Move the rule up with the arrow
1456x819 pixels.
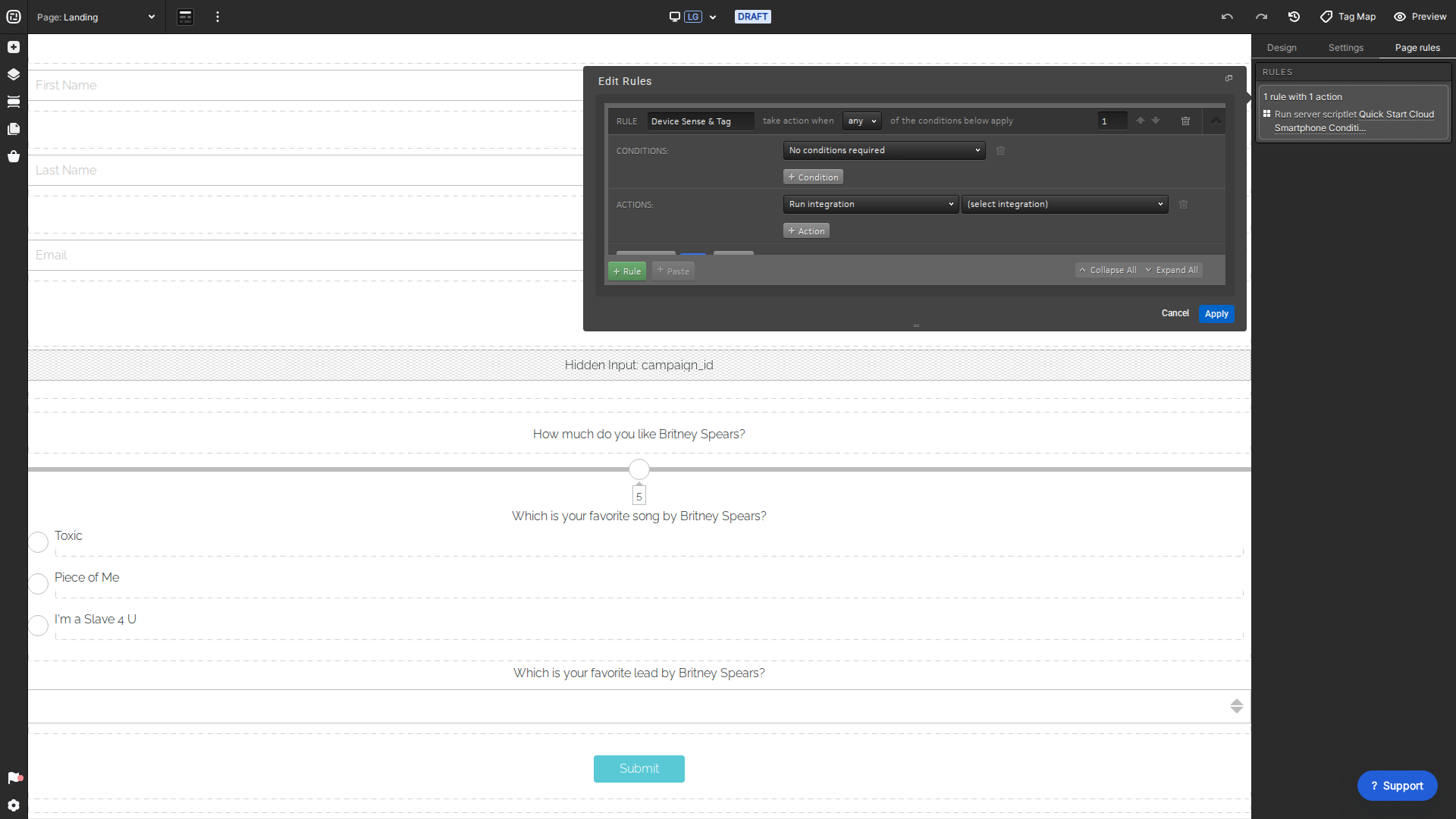1141,121
